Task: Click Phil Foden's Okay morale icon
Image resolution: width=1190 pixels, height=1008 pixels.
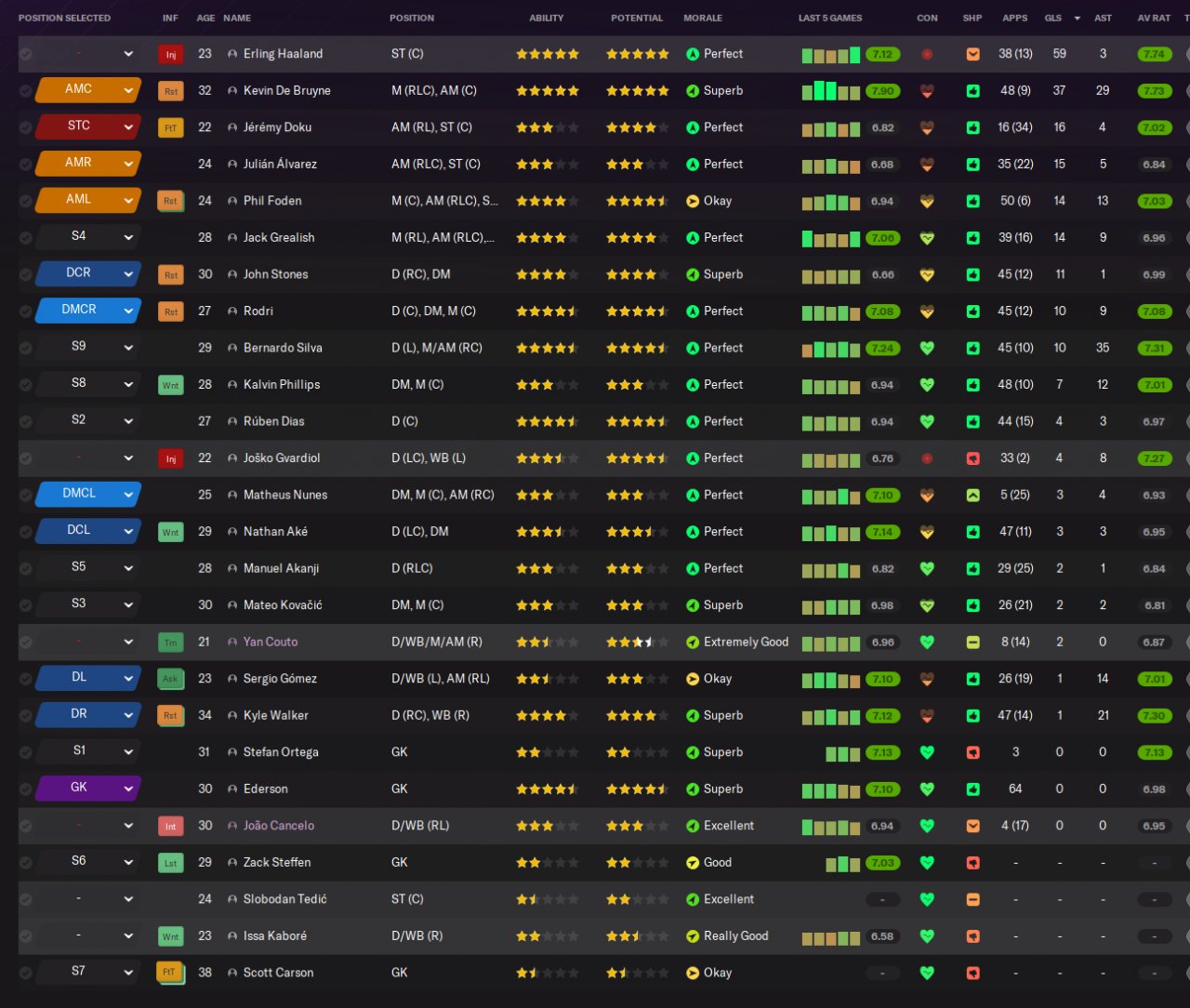Action: (x=693, y=201)
